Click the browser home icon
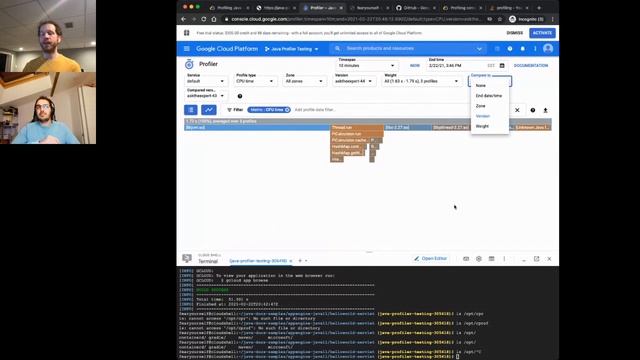 click(214, 19)
